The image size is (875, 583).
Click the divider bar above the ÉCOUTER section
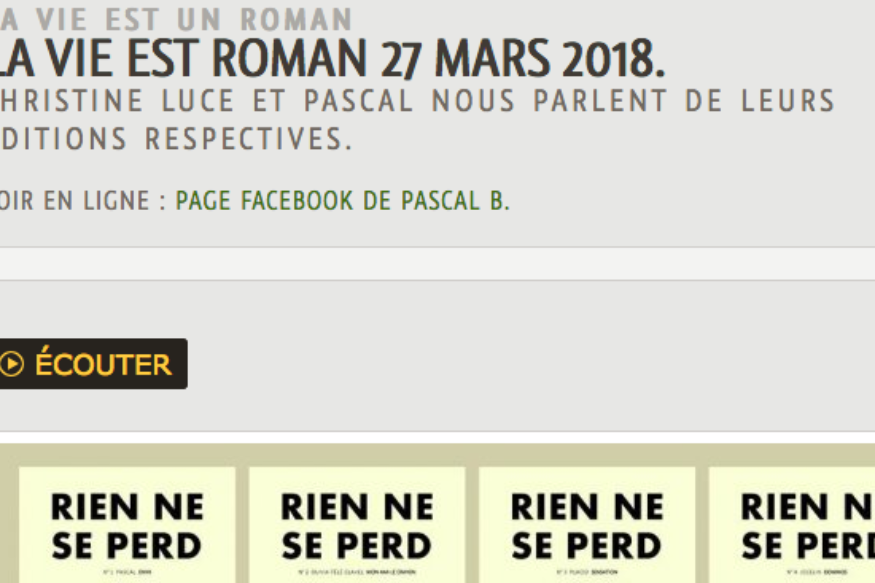click(x=437, y=265)
